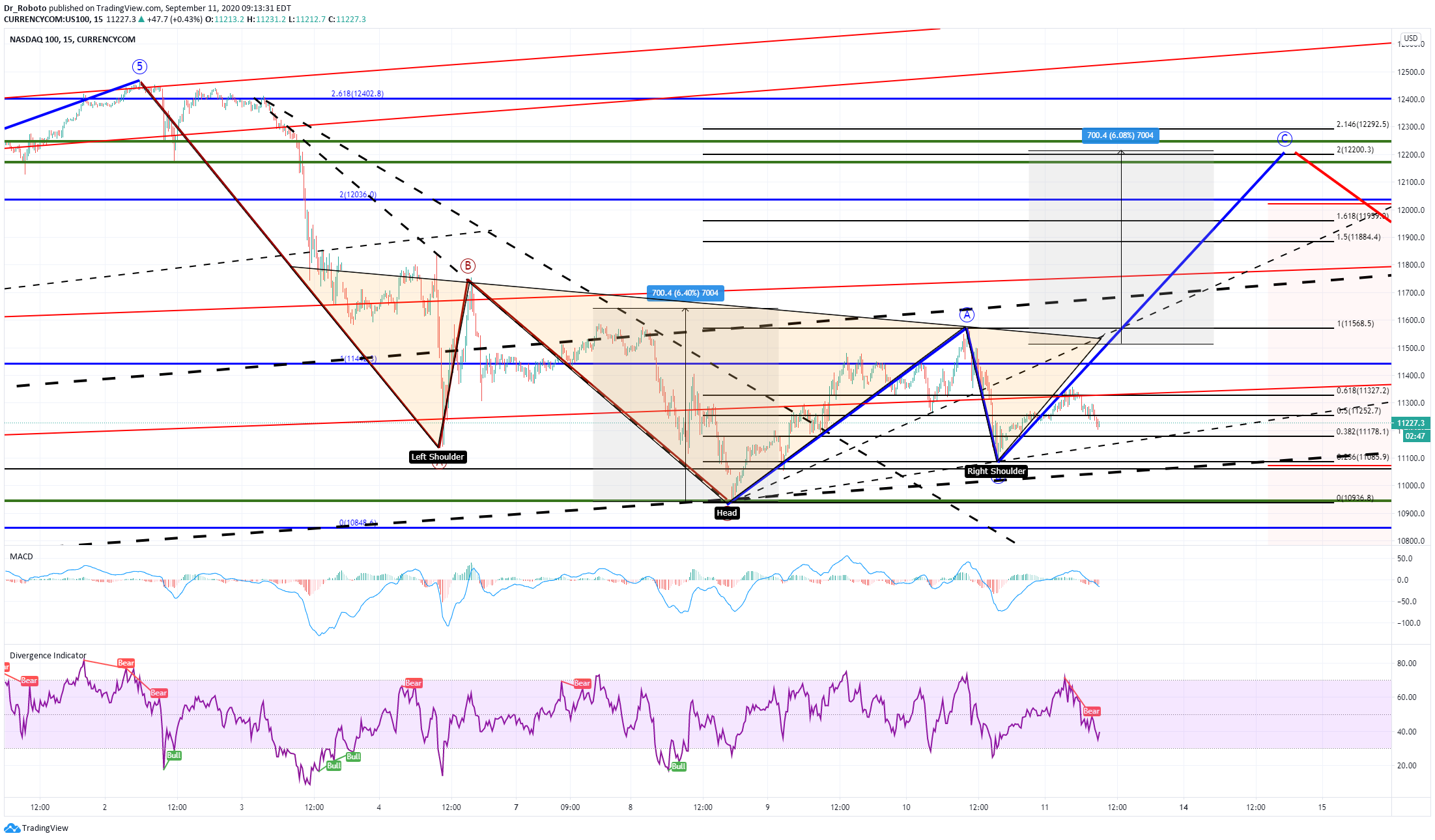Click the bar countdown timer 02:47
1435x840 pixels.
click(x=1415, y=436)
